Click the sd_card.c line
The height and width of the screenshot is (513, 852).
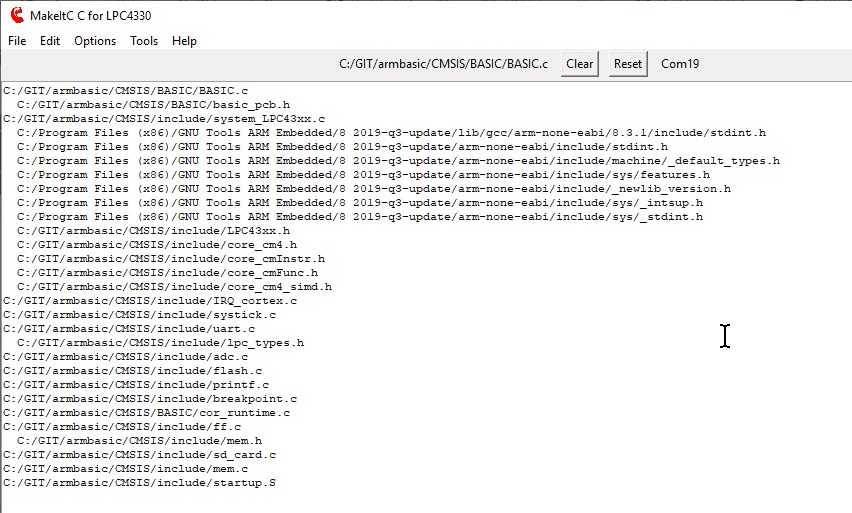[x=140, y=454]
